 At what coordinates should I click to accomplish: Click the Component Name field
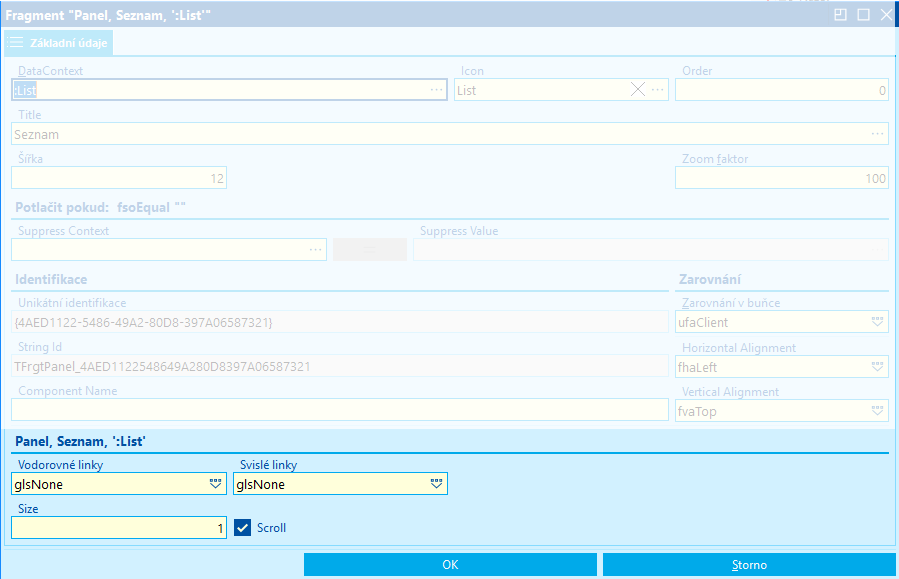tap(340, 410)
